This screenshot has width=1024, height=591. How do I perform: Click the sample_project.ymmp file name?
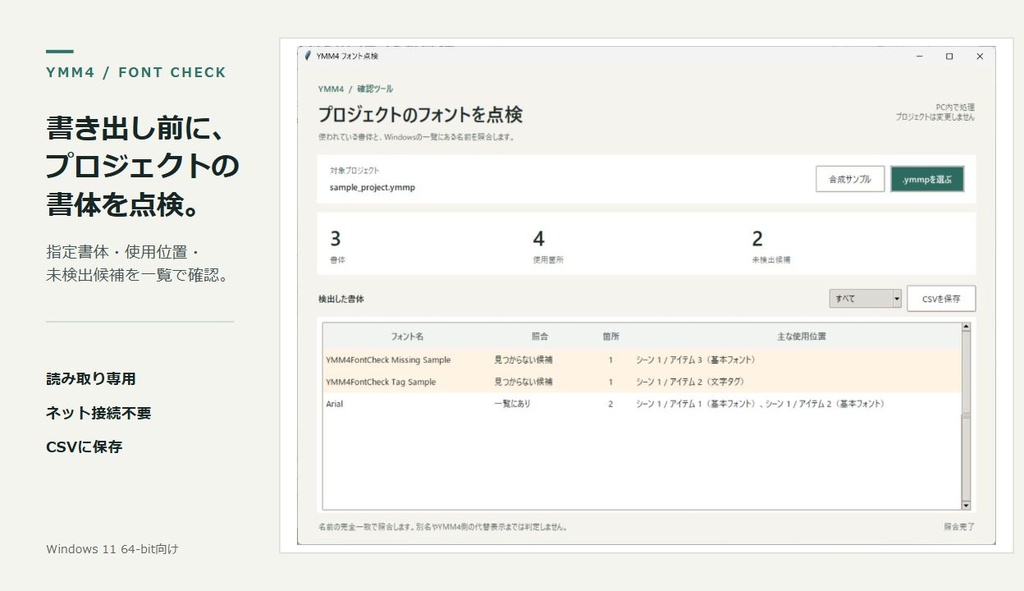point(372,187)
